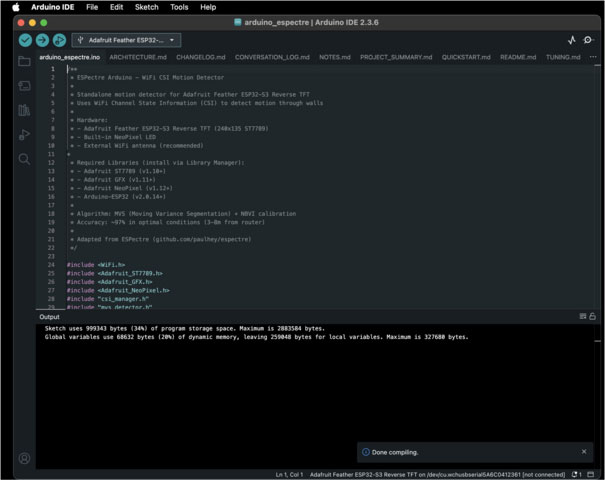Switch to arduino_espectre.ino tab
The width and height of the screenshot is (605, 480).
click(x=69, y=57)
